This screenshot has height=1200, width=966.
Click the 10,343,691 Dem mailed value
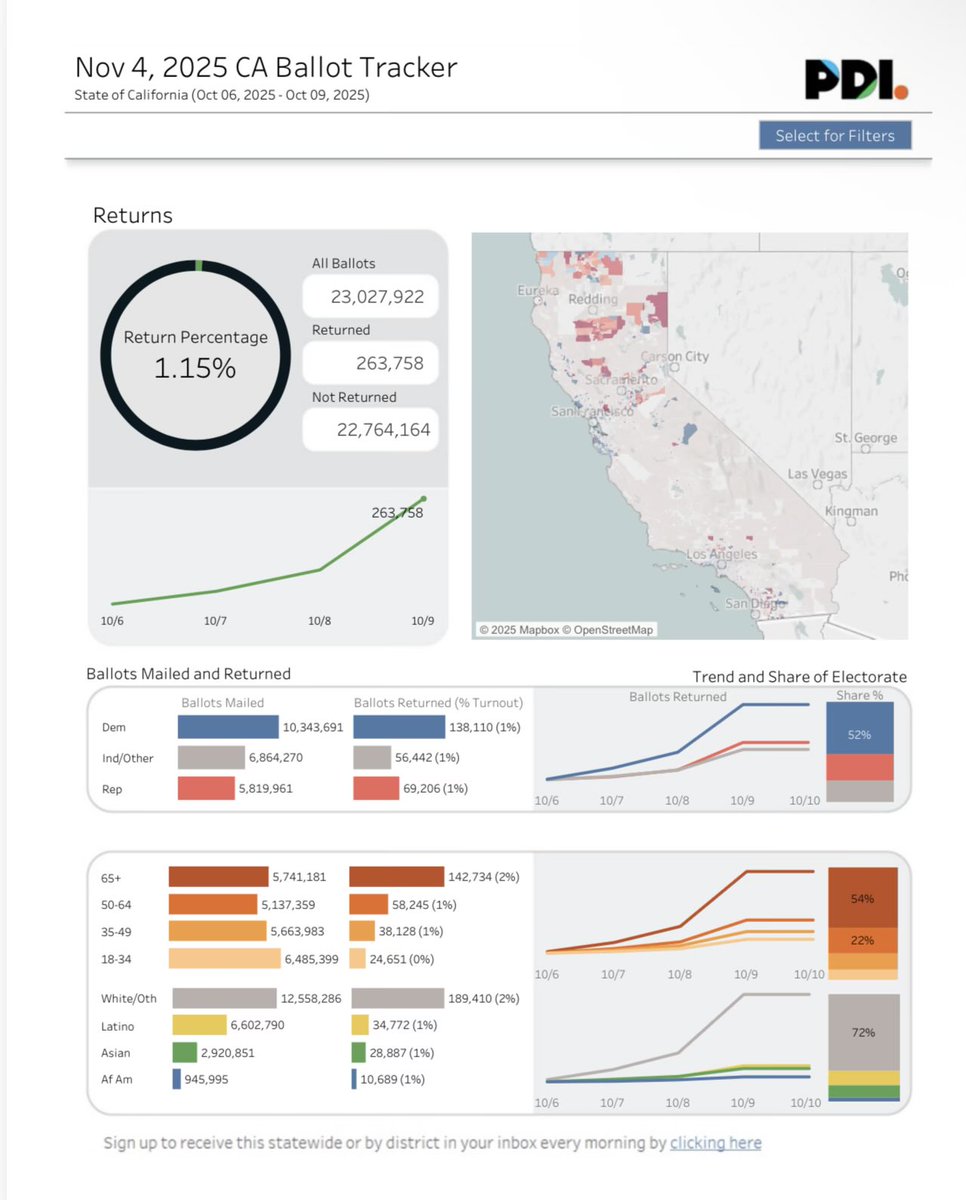(315, 728)
